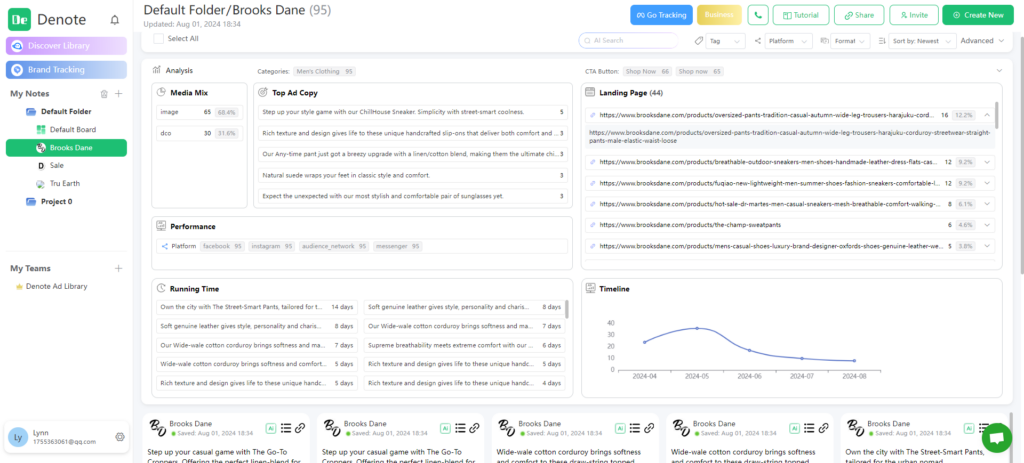Click the Denote logo icon
1024x463 pixels.
[19, 20]
